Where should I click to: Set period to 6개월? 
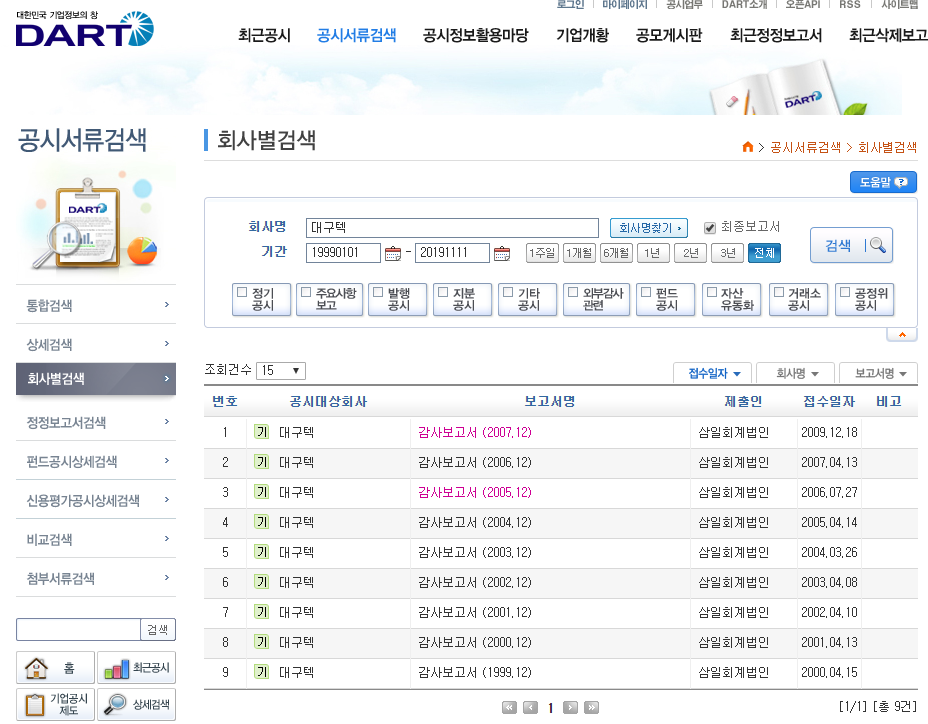tap(616, 253)
